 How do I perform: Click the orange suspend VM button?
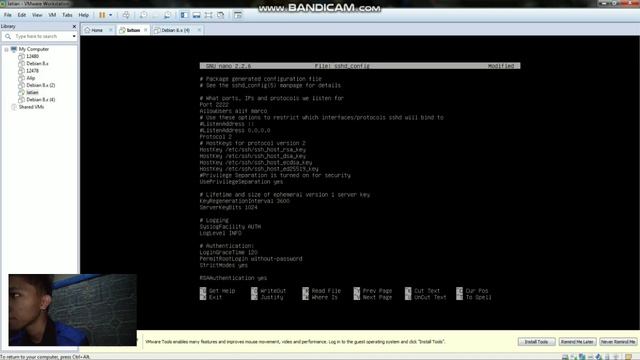click(102, 15)
